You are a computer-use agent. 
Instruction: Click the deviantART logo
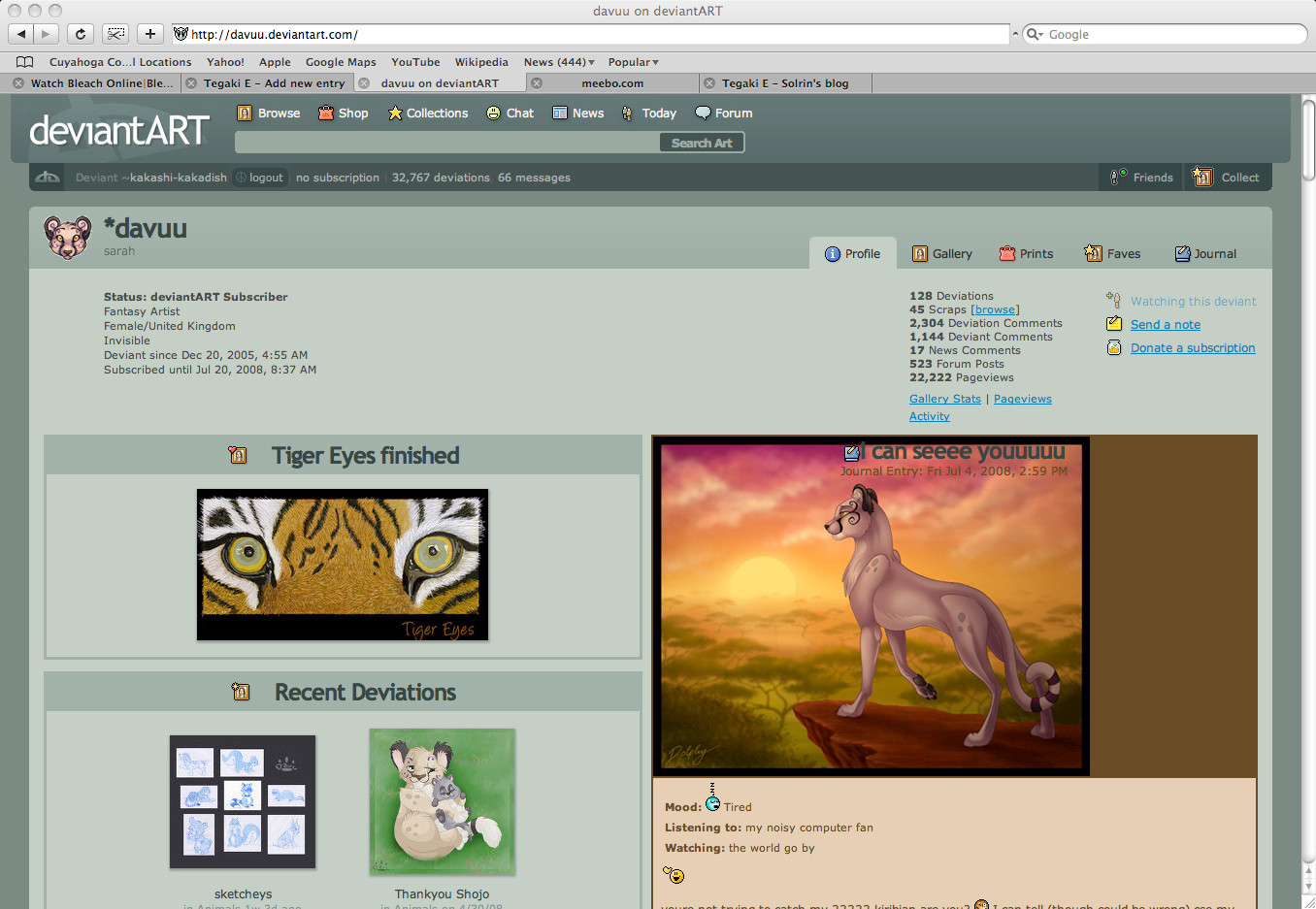(119, 131)
